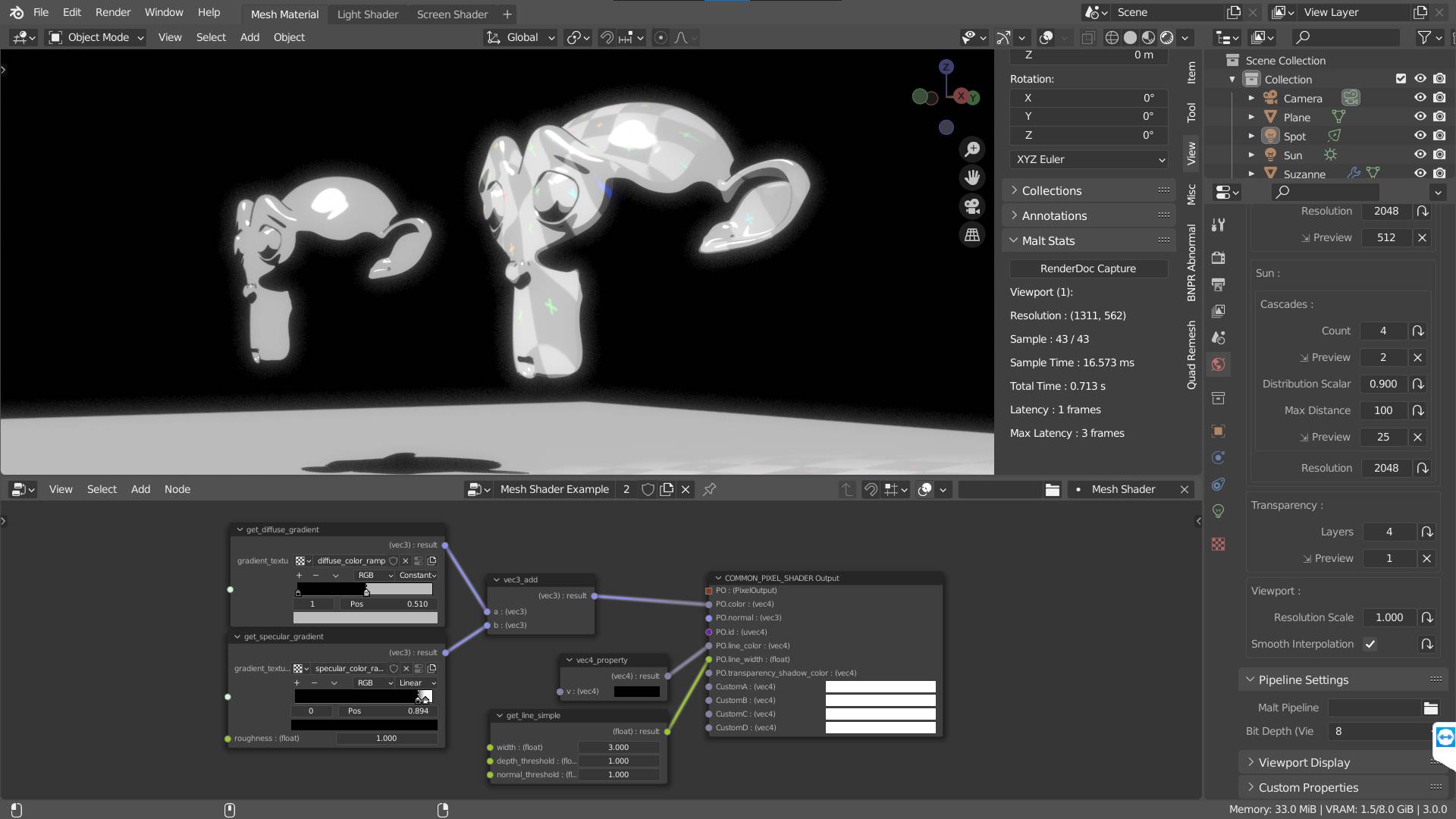This screenshot has height=819, width=1456.
Task: Disable render visibility for the Spot light
Action: pyautogui.click(x=1438, y=135)
